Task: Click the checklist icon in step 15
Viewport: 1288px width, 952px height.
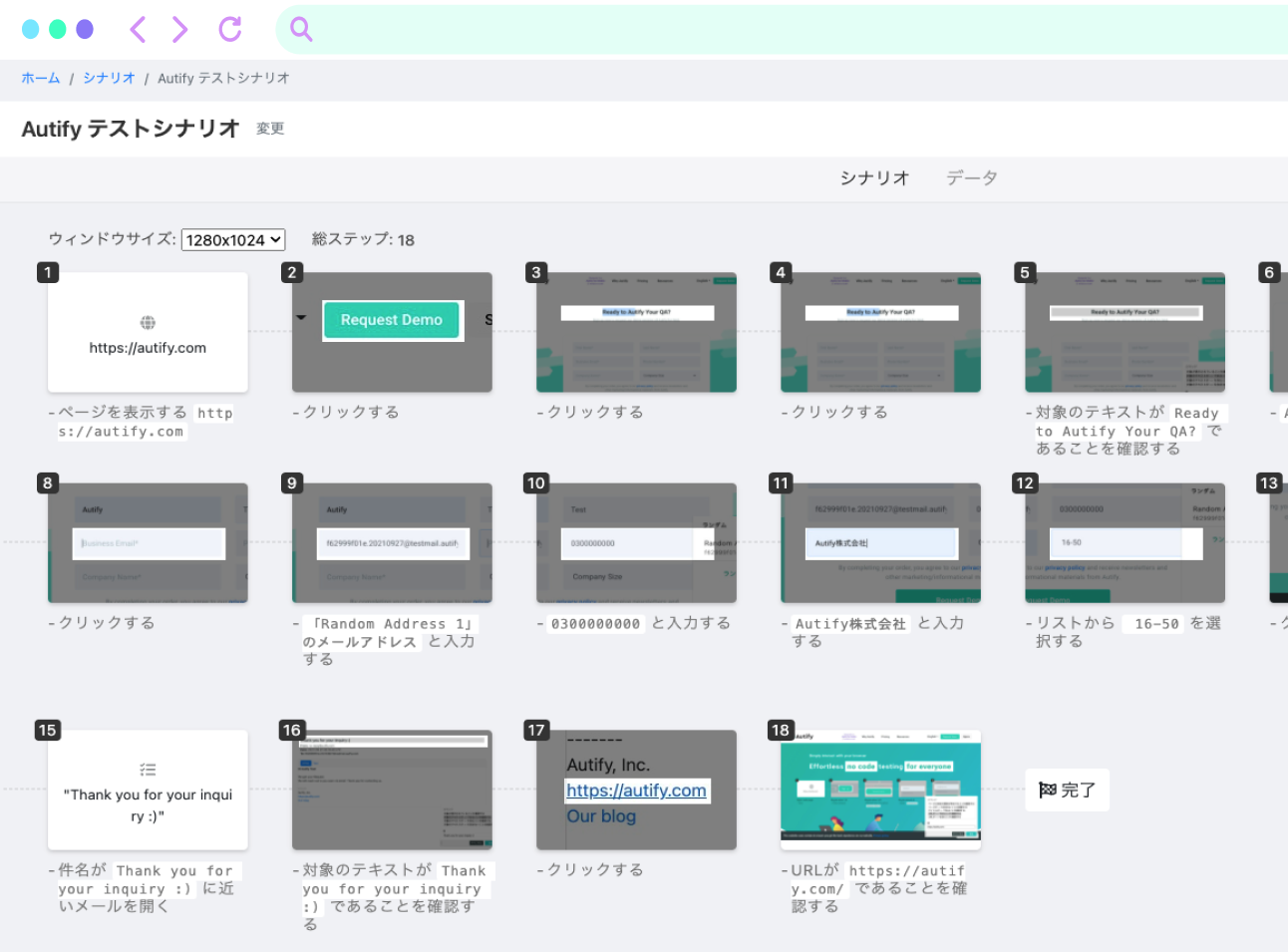Action: [x=148, y=770]
